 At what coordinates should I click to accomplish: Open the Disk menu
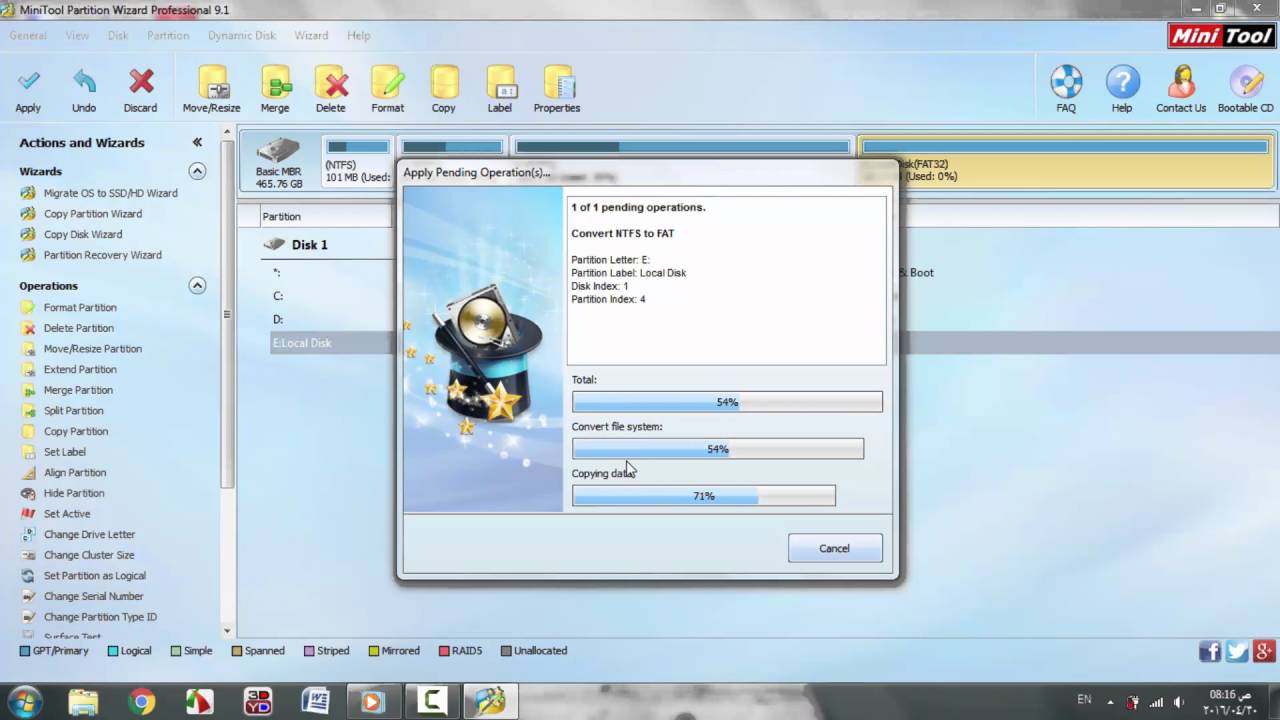click(x=118, y=35)
